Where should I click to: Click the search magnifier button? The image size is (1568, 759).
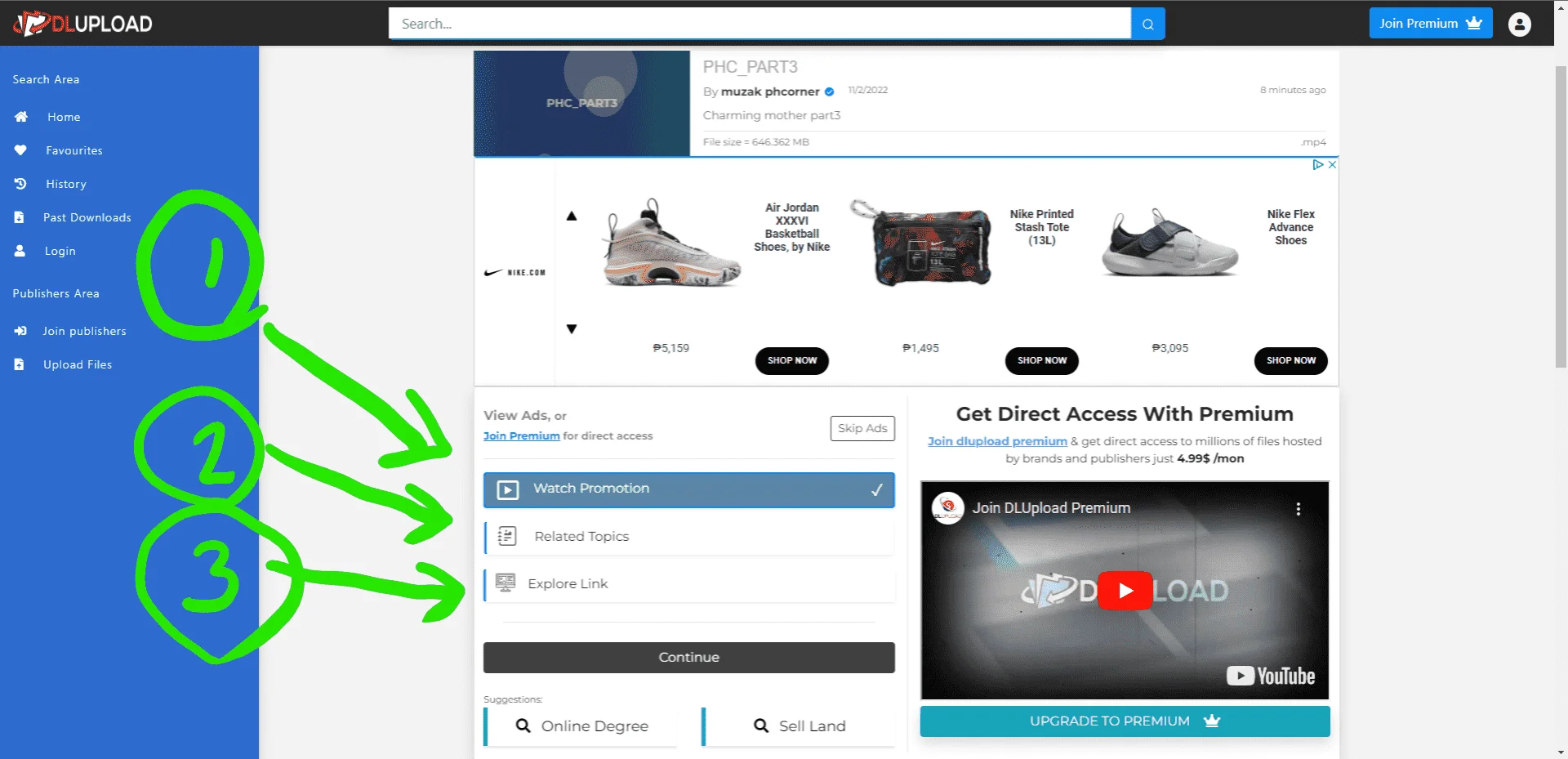[1147, 24]
